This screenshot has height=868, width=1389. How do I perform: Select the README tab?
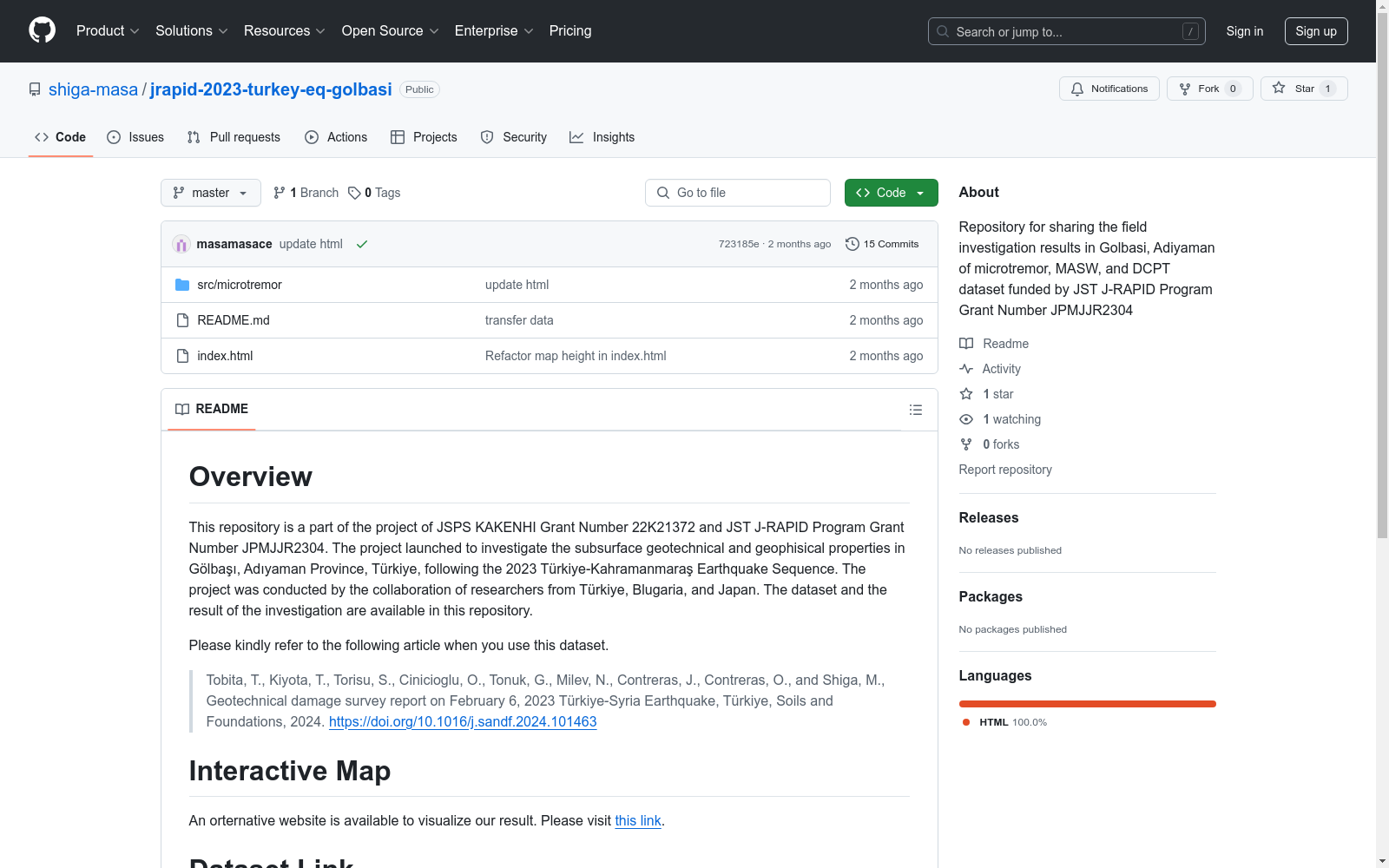212,409
